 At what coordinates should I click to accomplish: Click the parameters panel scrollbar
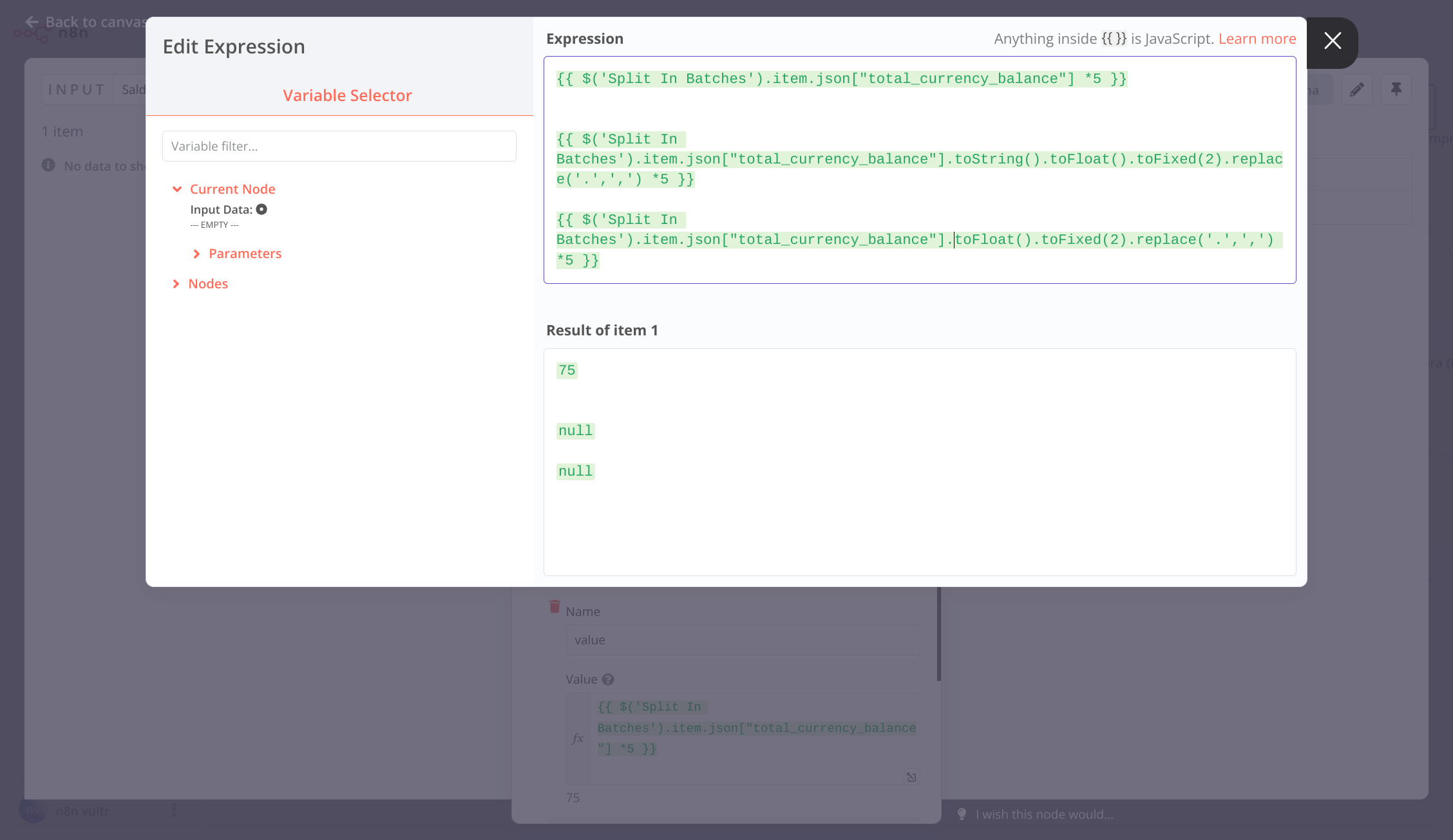coord(938,634)
